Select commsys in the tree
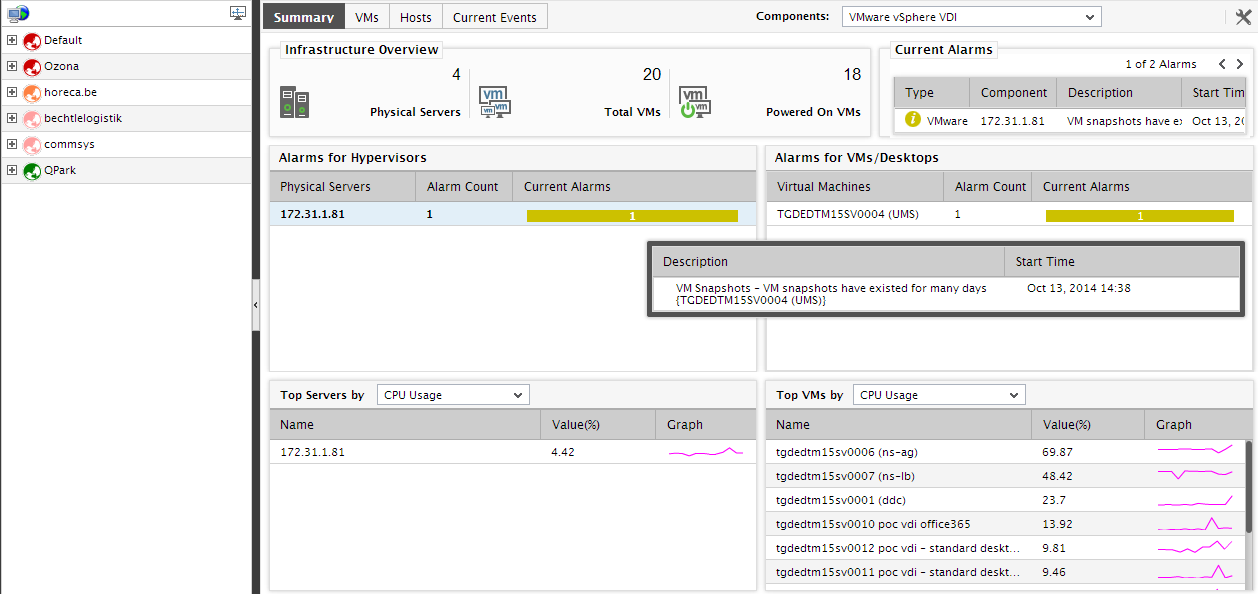 click(69, 144)
